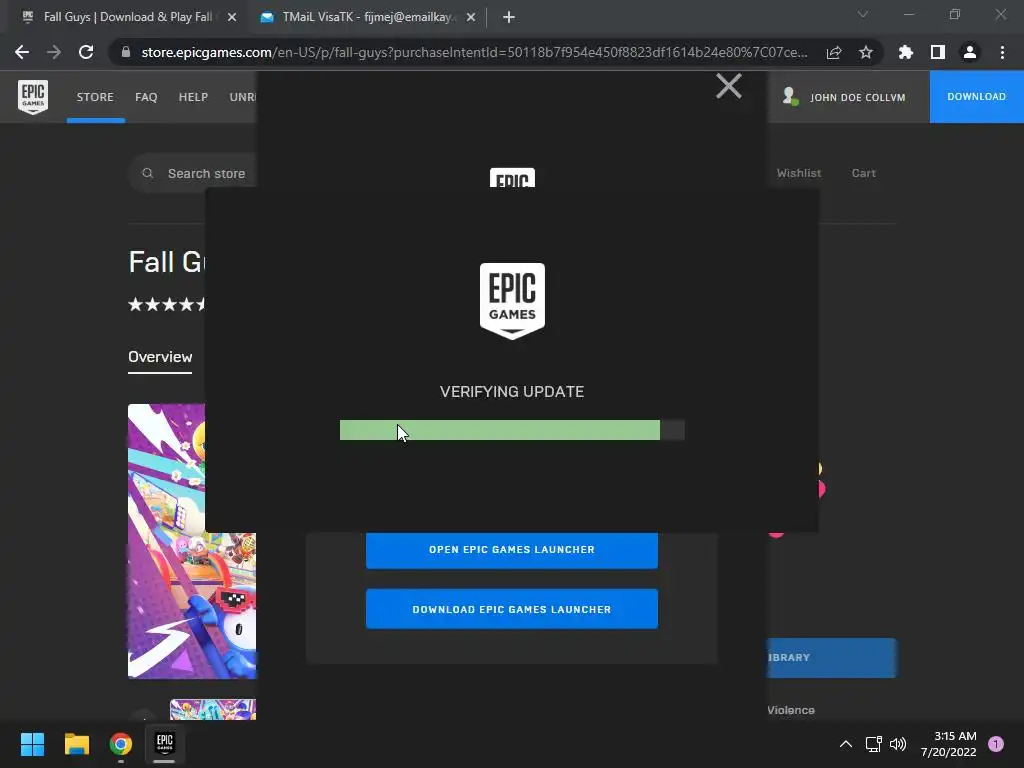
Task: Click Download Epic Games Launcher button
Action: coord(511,609)
